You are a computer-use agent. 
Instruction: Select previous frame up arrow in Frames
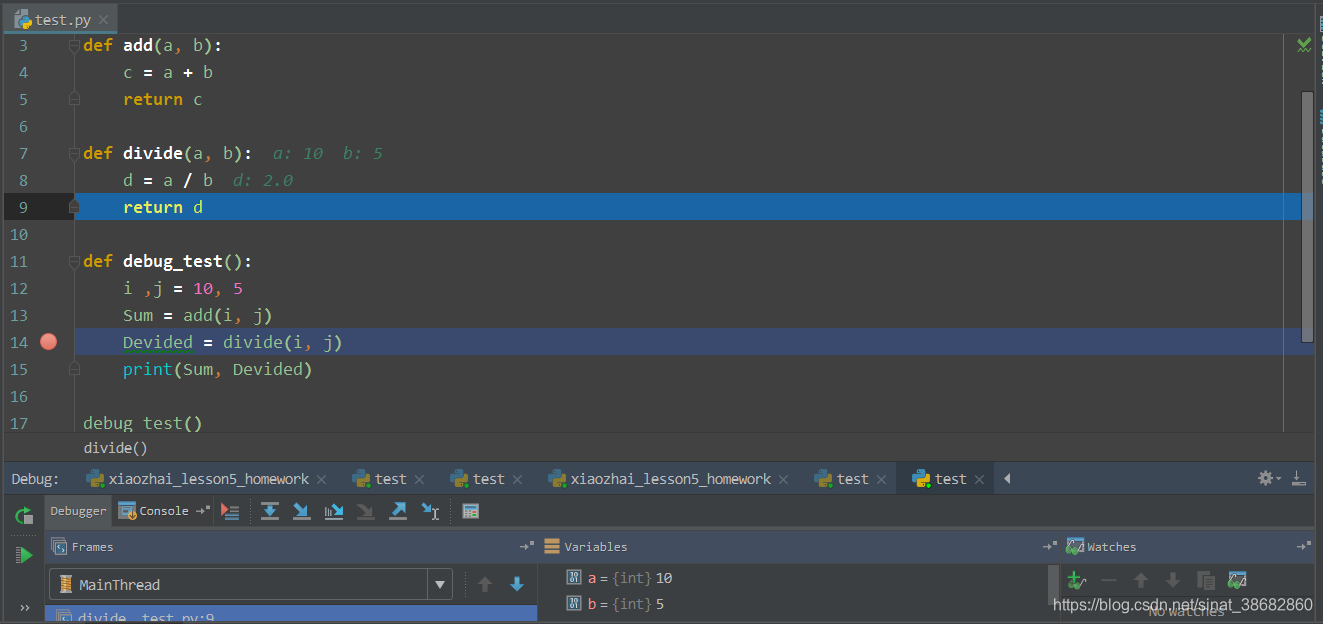pos(485,584)
